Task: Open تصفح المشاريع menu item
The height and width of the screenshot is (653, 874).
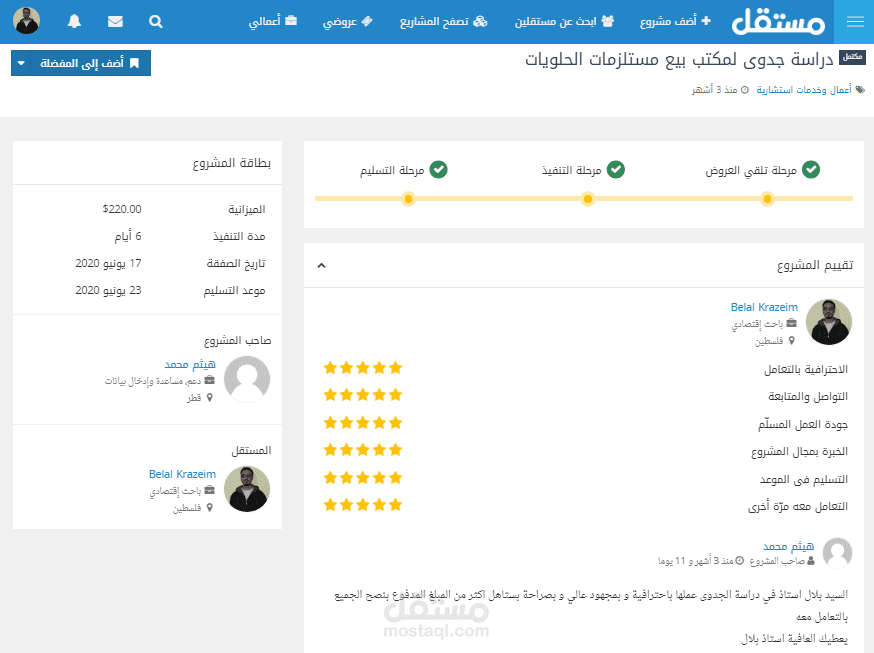Action: (444, 21)
